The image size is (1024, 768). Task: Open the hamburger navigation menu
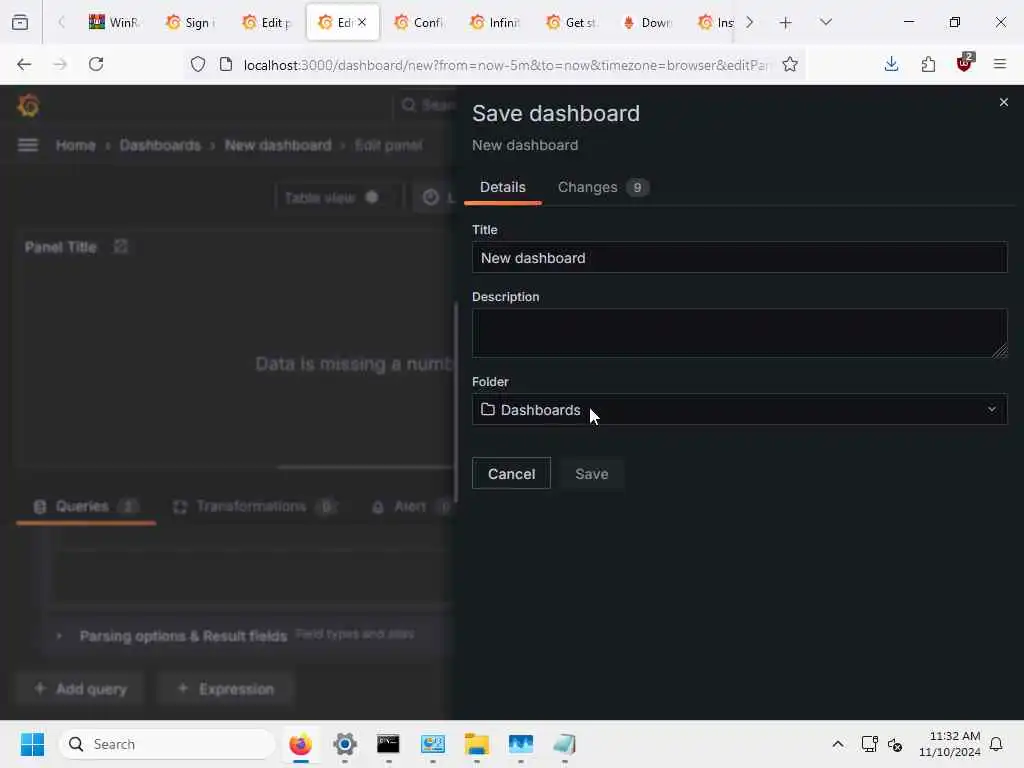[27, 145]
